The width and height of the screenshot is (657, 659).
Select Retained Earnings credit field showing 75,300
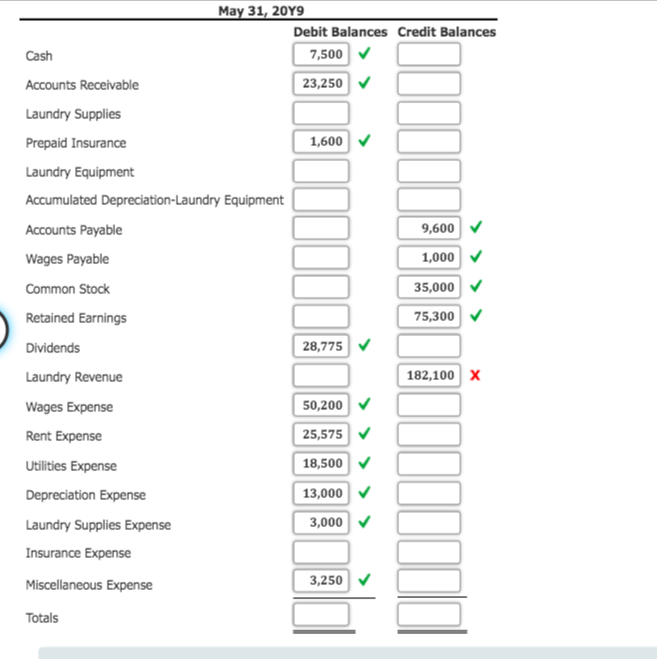[429, 316]
